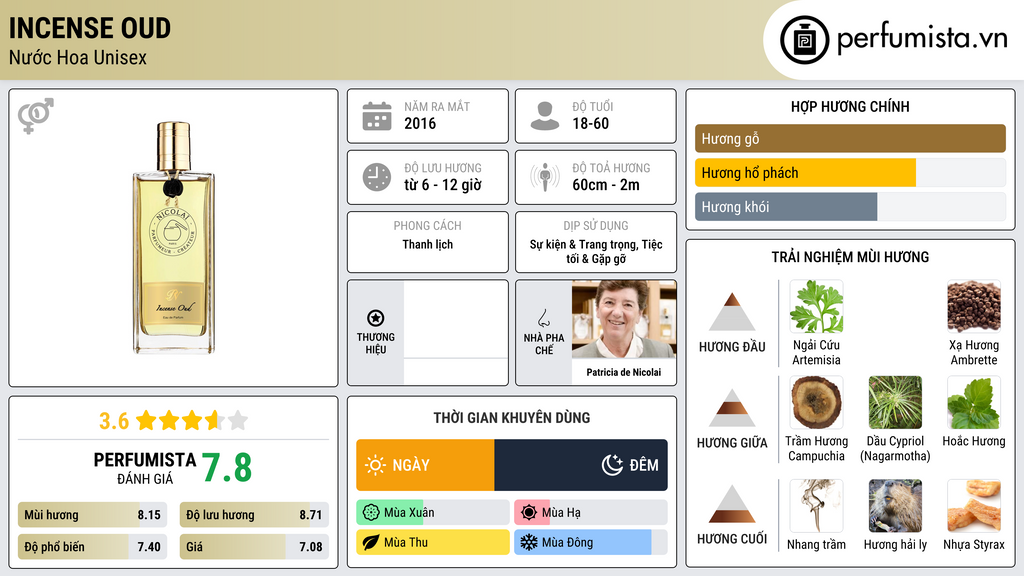This screenshot has height=576, width=1024.
Task: Open the Incense Oud bottle image
Action: (x=174, y=238)
